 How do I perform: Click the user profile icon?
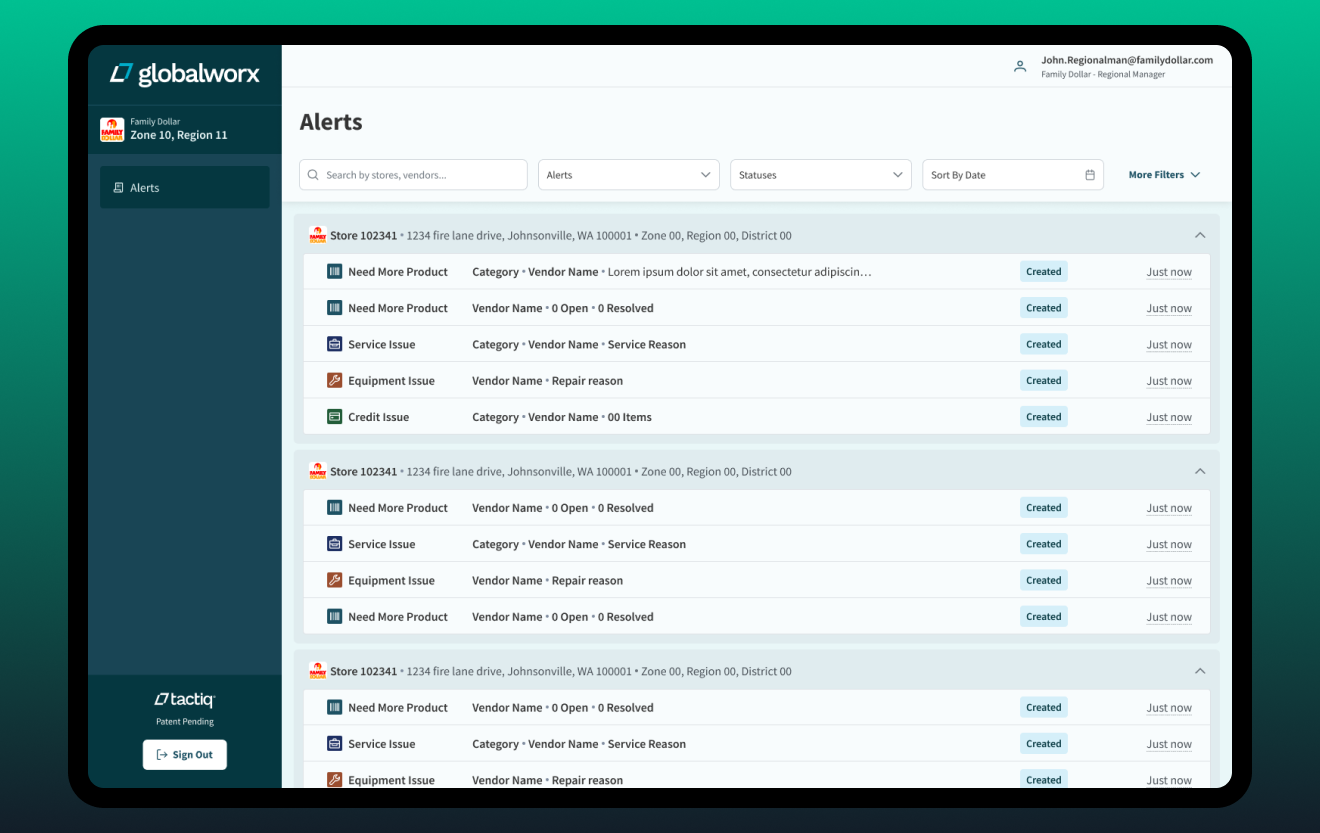1020,67
